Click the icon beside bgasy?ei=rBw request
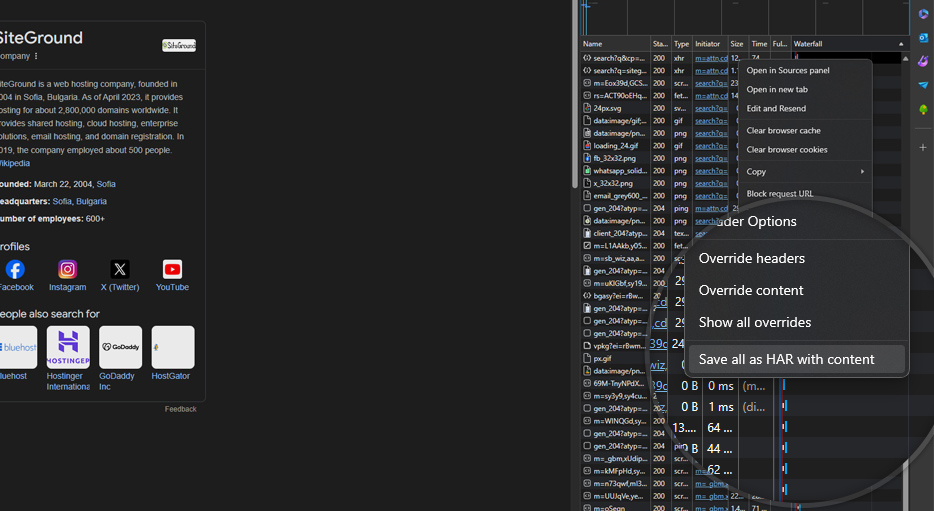Screen dimensions: 934x511 point(587,295)
